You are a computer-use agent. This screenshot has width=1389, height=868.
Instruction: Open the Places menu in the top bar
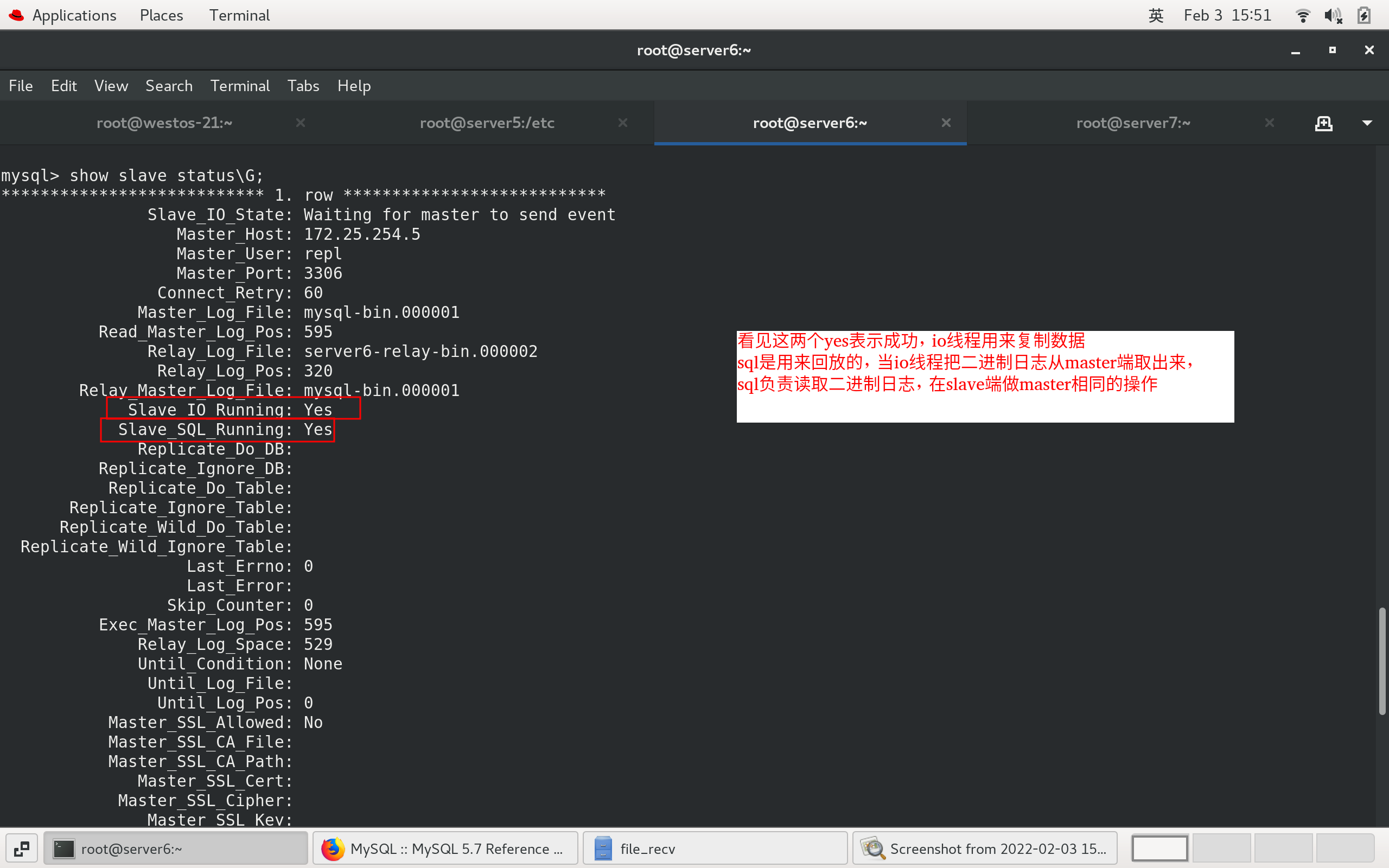[x=160, y=16]
